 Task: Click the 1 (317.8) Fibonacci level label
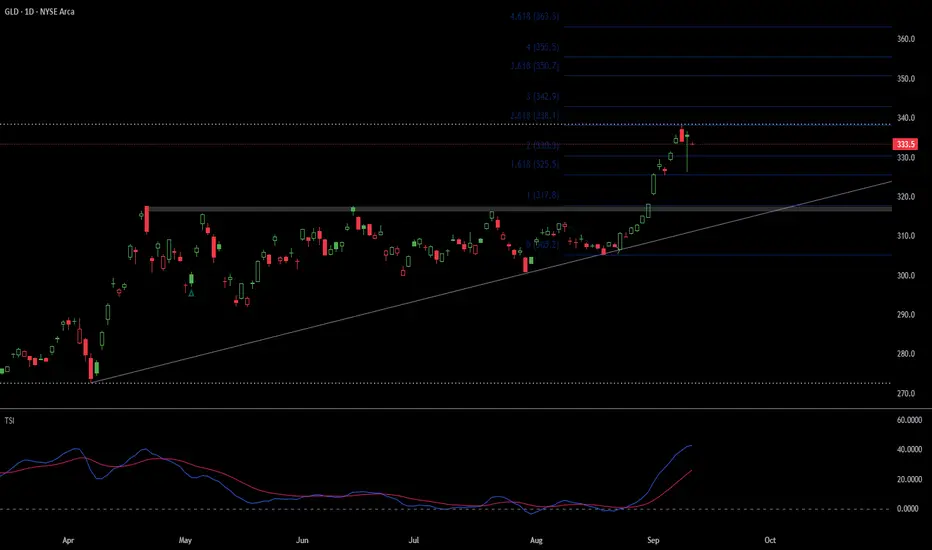[542, 195]
